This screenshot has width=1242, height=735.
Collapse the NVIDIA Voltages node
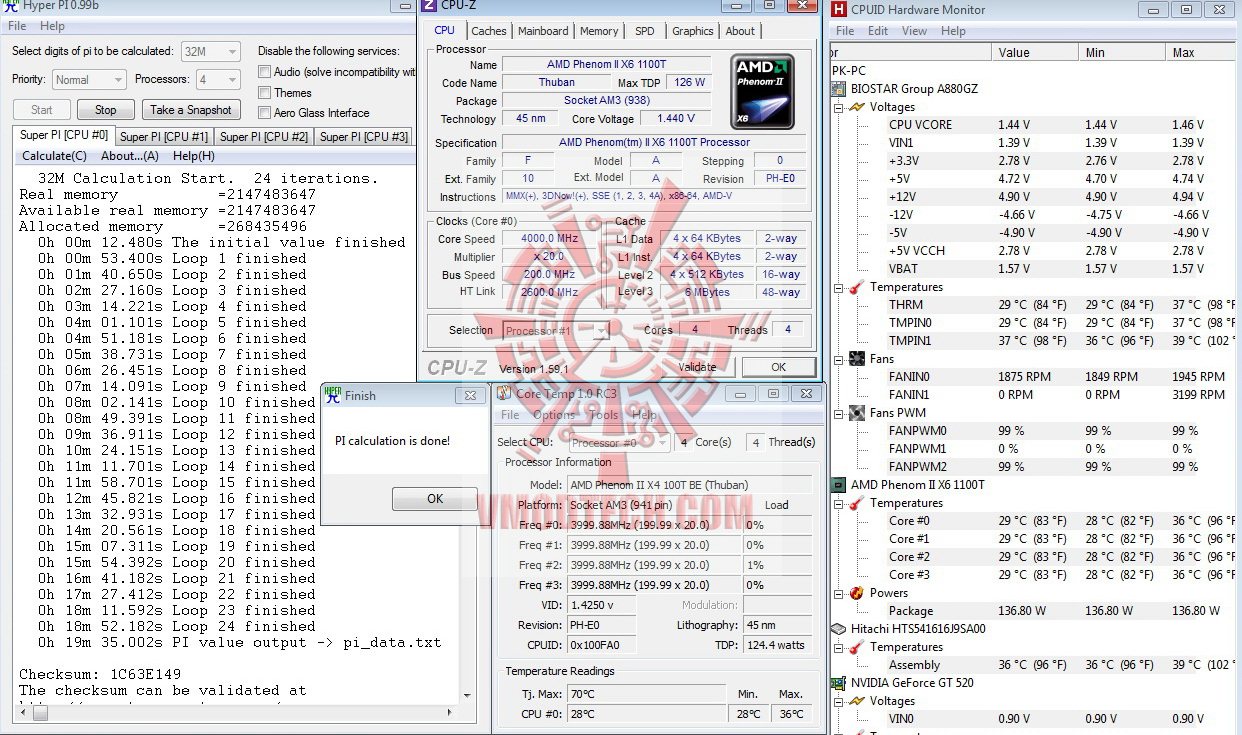pyautogui.click(x=838, y=701)
